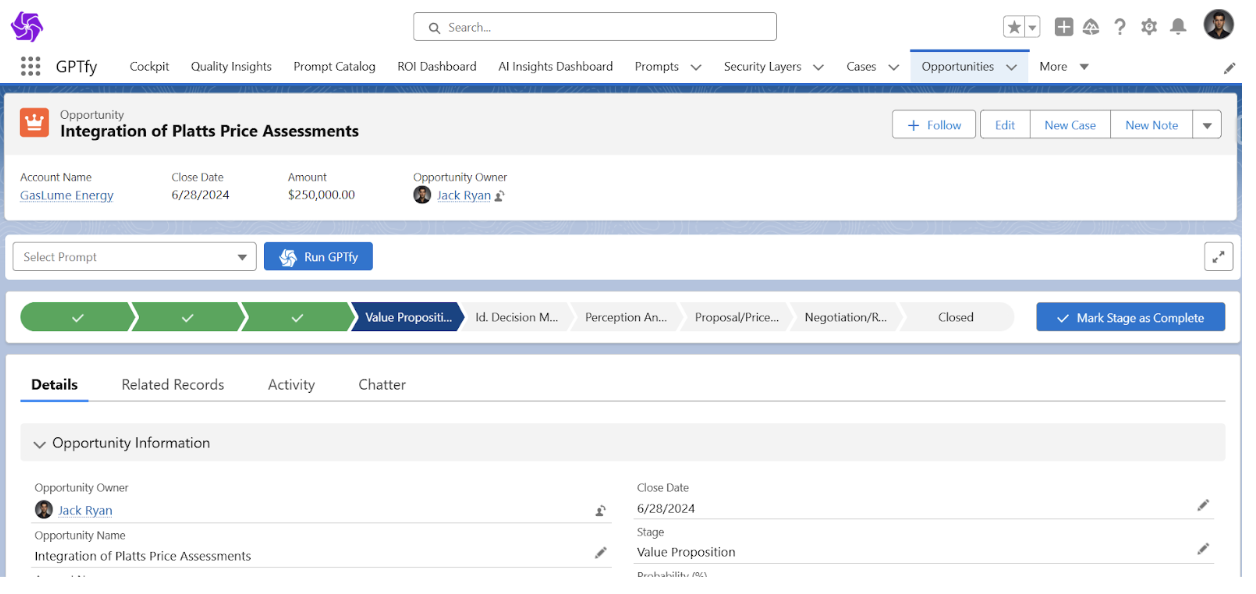Click the global actions plus icon

click(x=1064, y=26)
